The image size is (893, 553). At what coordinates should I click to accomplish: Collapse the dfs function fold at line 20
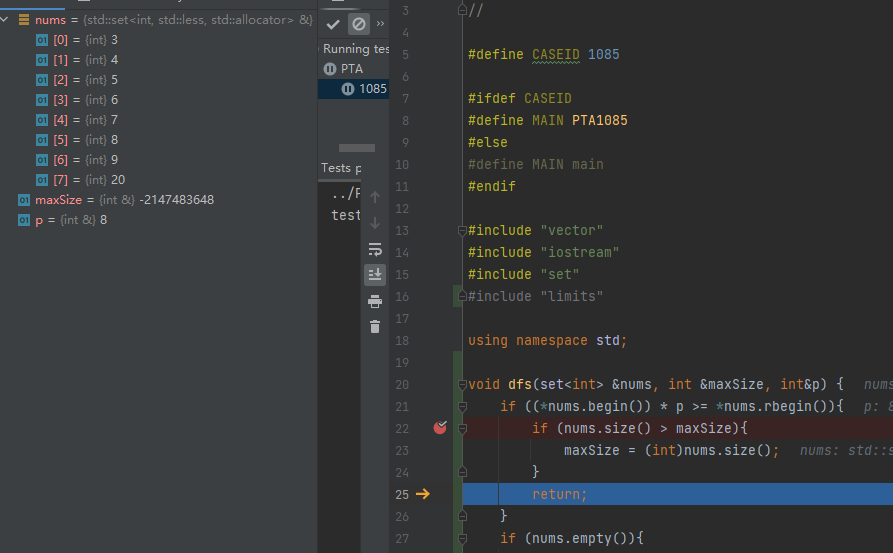(462, 385)
